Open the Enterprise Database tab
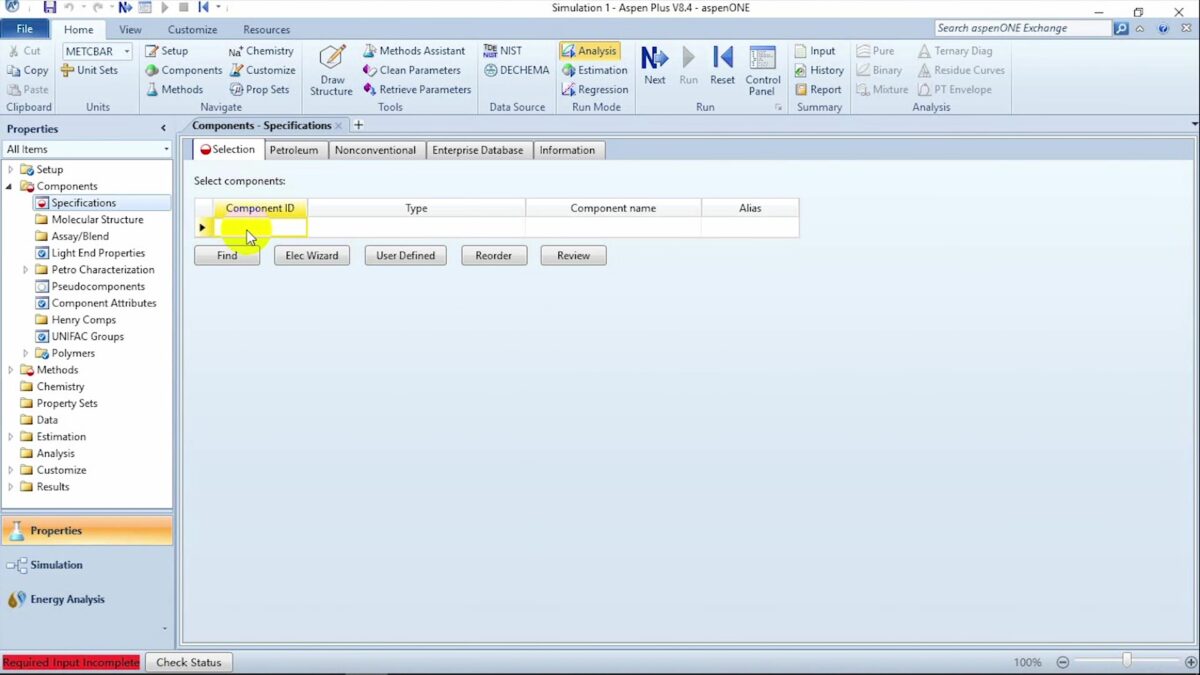This screenshot has height=675, width=1200. (x=478, y=150)
